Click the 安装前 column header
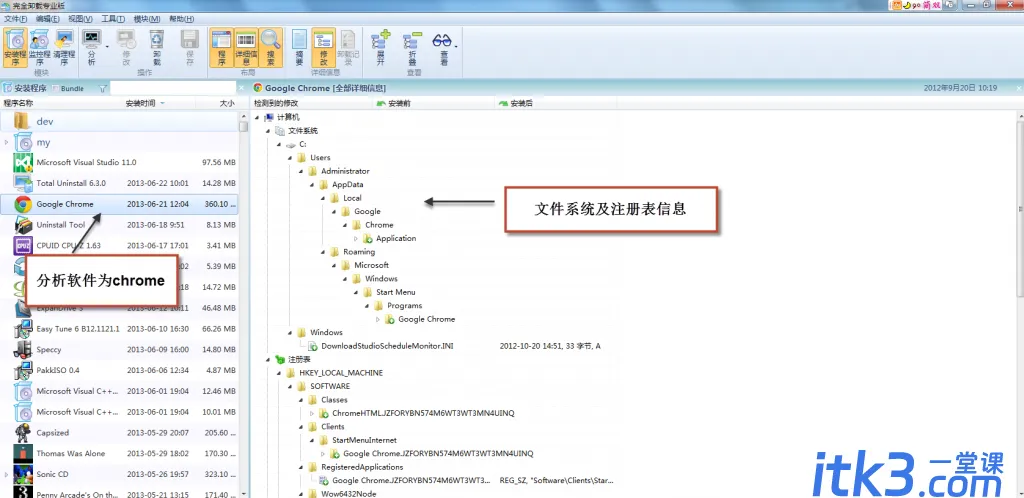 pyautogui.click(x=398, y=103)
